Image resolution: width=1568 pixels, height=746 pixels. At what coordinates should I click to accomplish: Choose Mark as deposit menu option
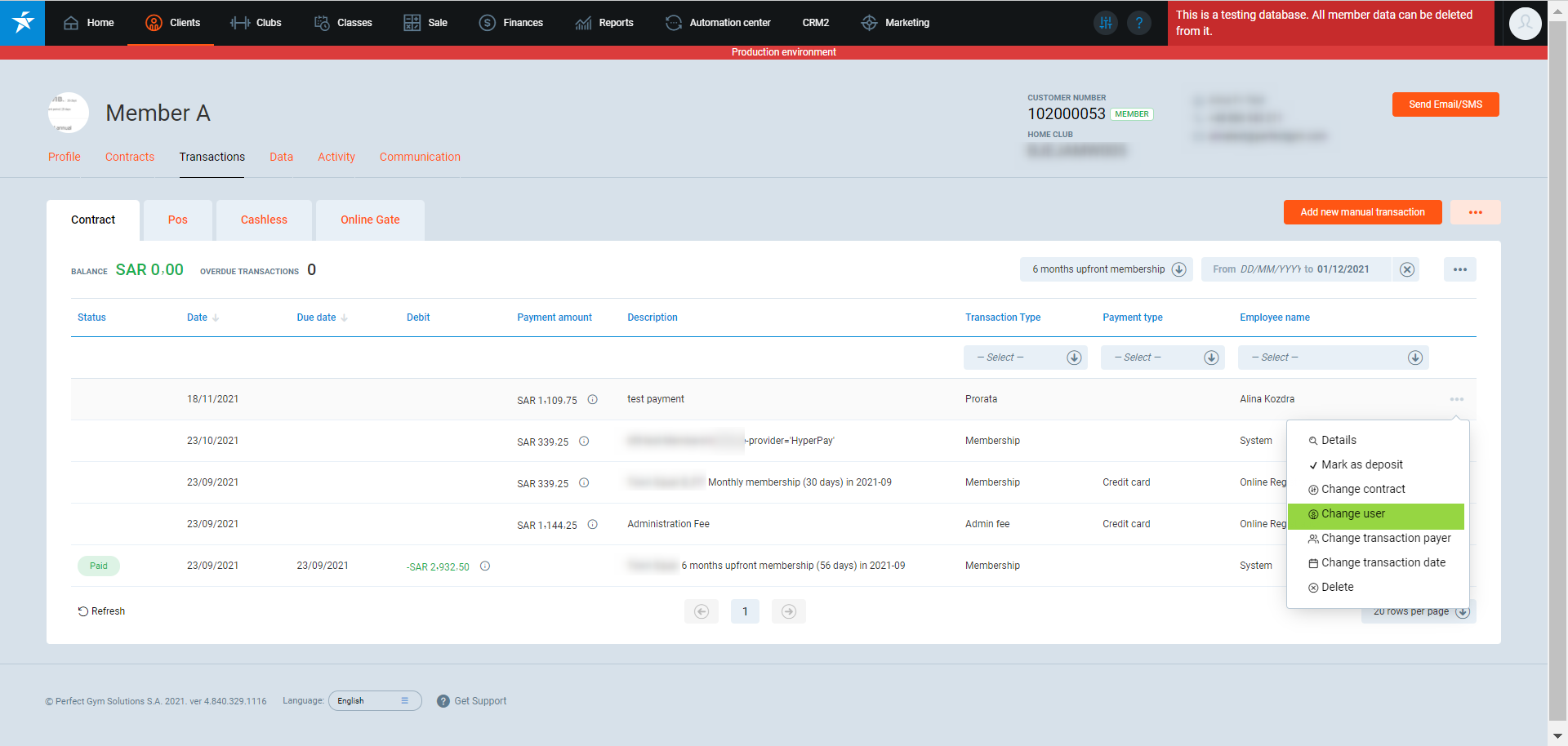[x=1361, y=465]
